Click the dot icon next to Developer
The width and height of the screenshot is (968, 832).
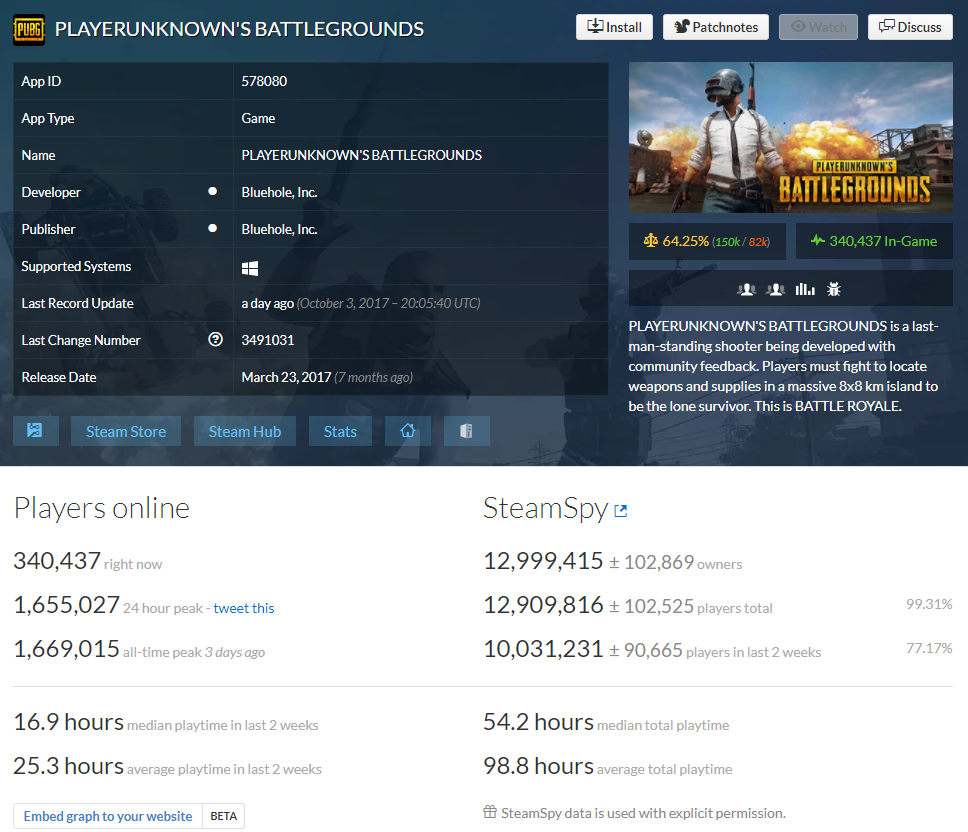pyautogui.click(x=212, y=191)
